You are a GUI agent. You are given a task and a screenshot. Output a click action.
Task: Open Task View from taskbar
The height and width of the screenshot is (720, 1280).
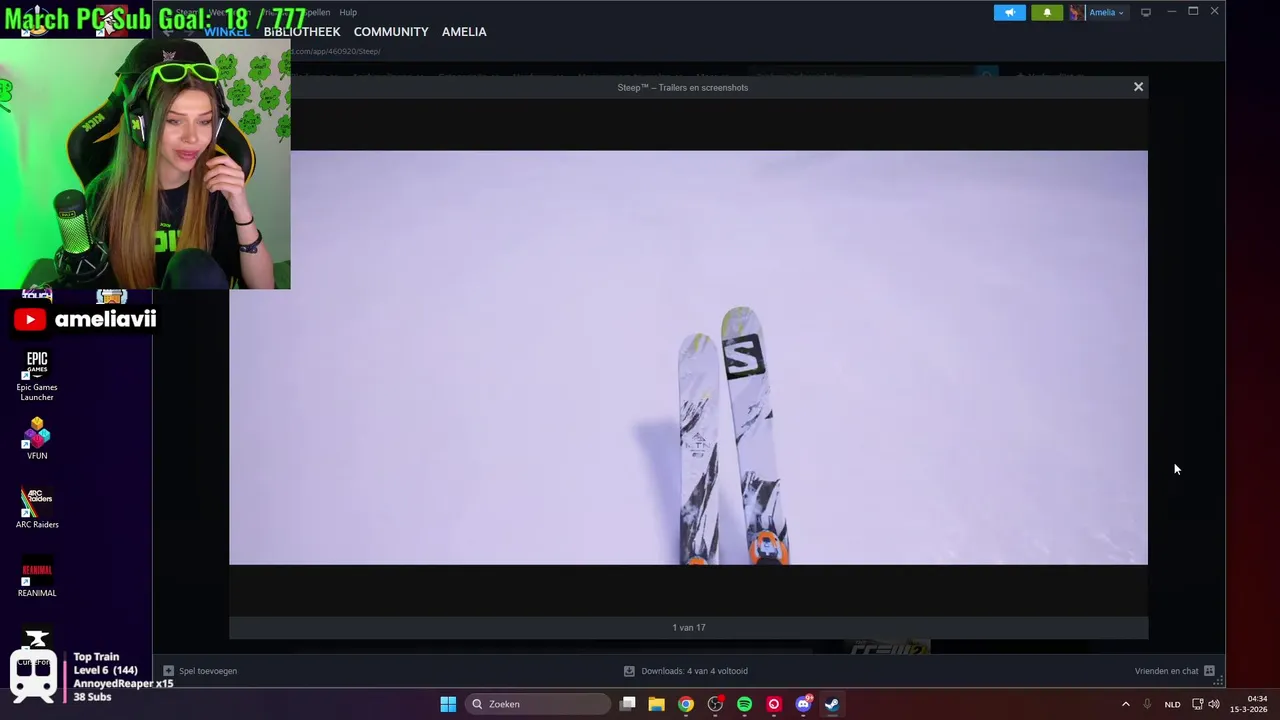pos(627,704)
